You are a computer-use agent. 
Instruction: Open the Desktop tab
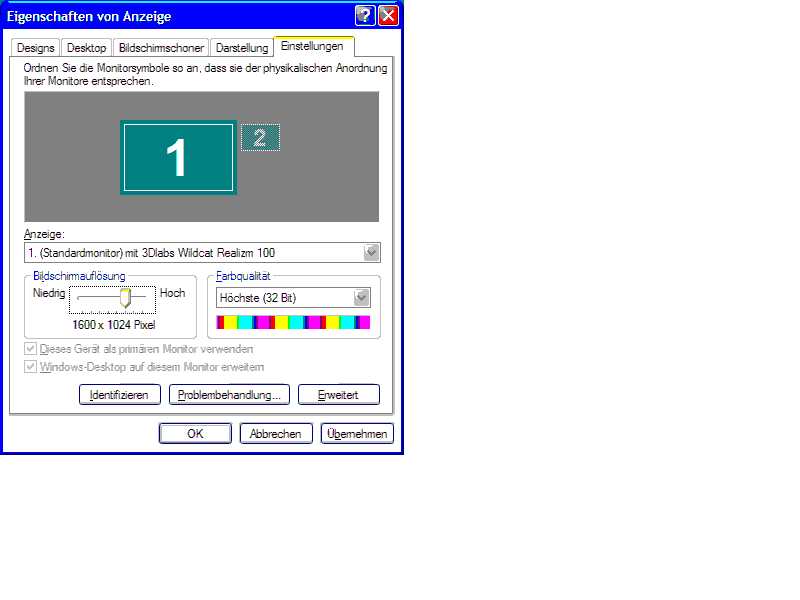(86, 48)
